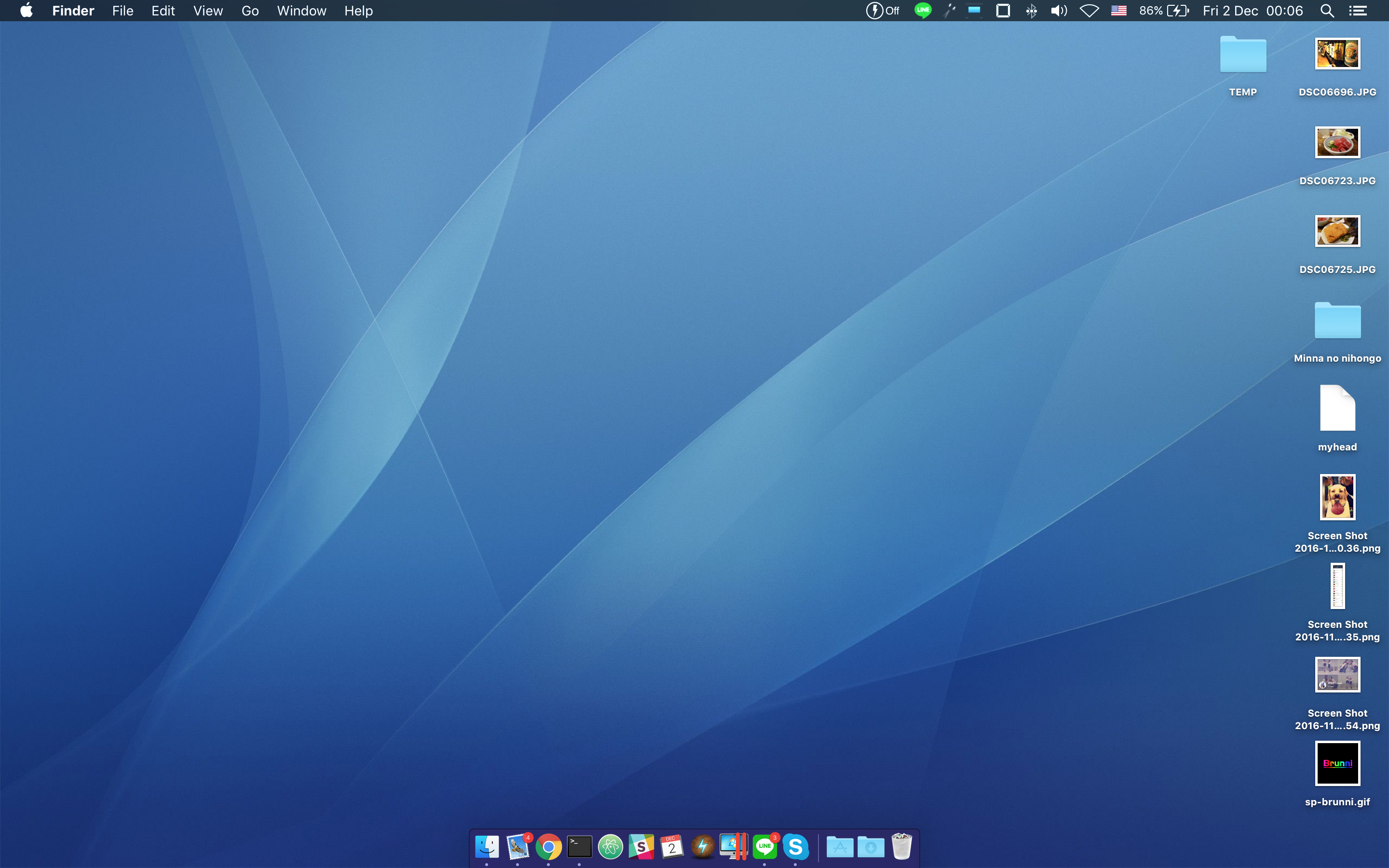Open the Atom editor Dock icon

point(610,847)
